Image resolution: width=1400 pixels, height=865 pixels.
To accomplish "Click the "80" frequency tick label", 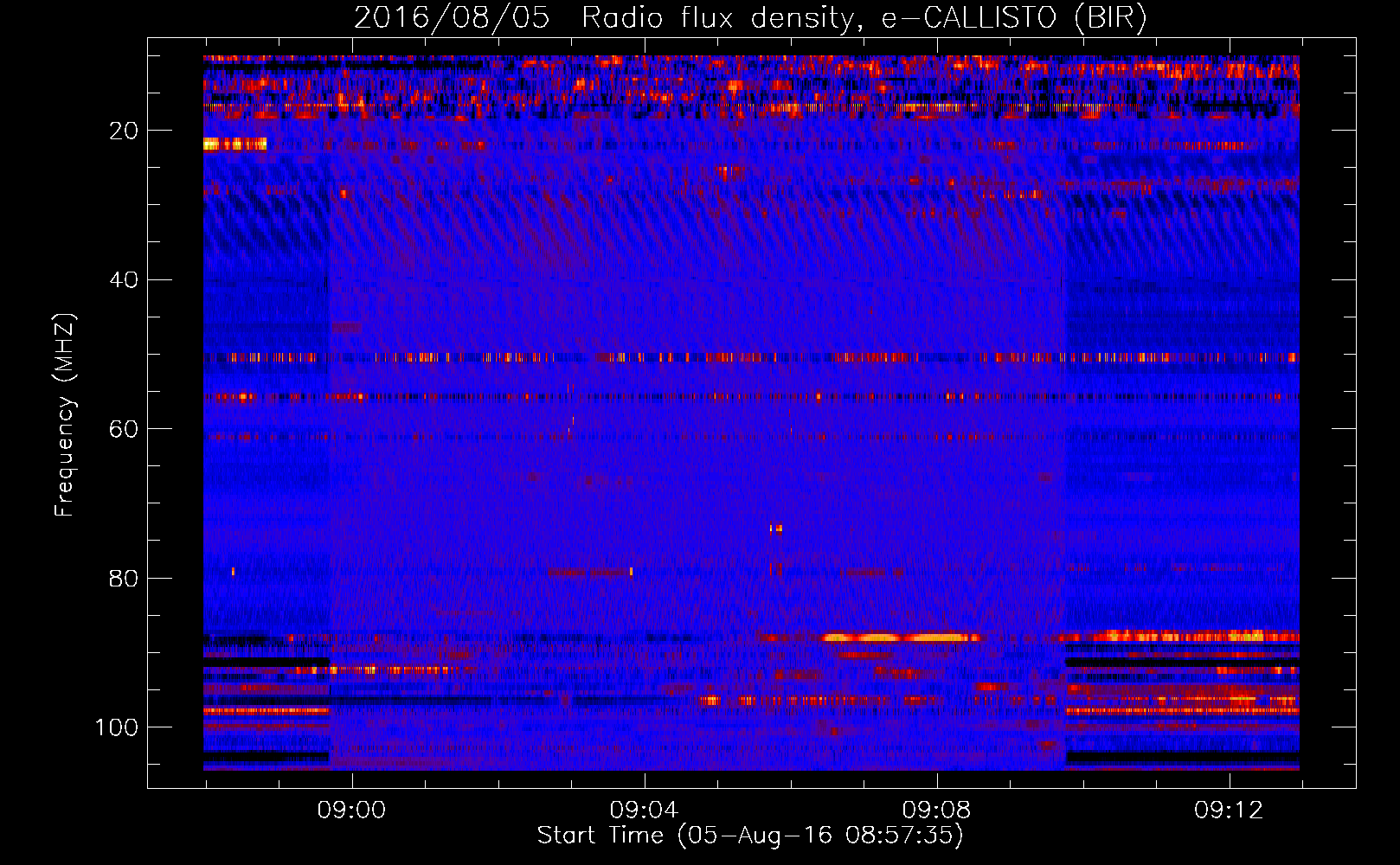I will click(x=124, y=578).
